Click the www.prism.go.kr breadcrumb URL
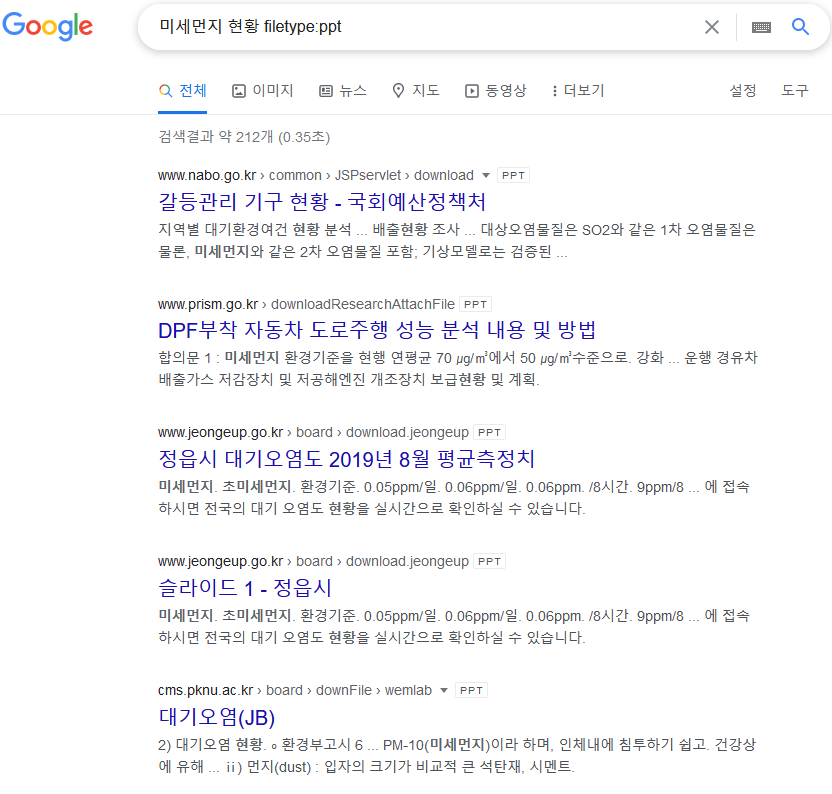This screenshot has width=832, height=794. pyautogui.click(x=306, y=304)
